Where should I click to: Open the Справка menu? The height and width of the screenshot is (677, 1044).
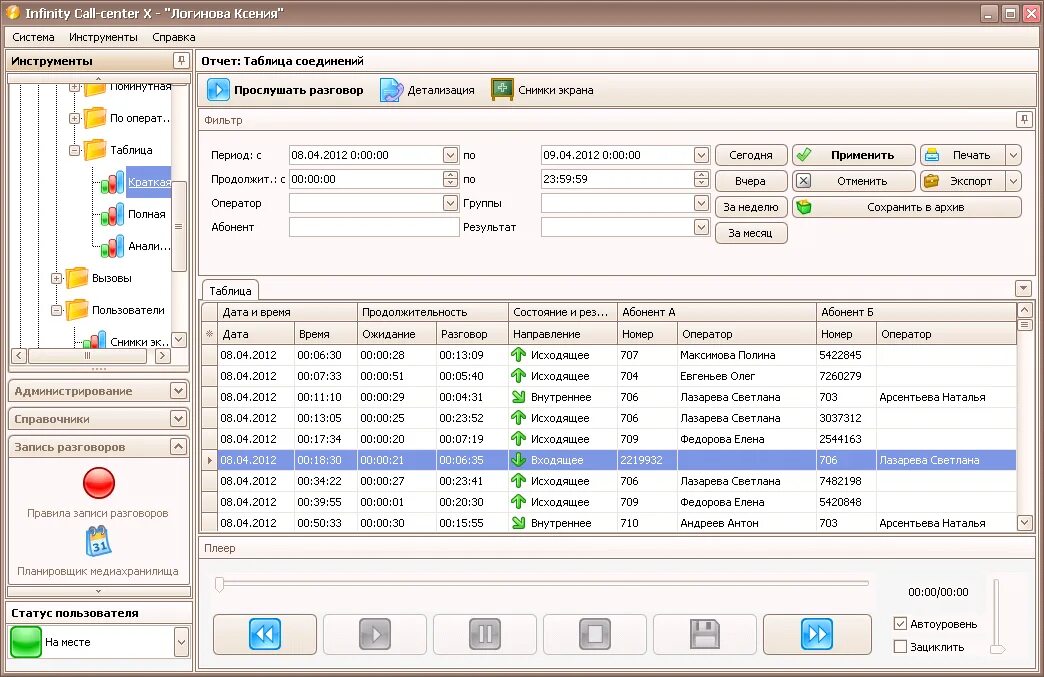174,37
